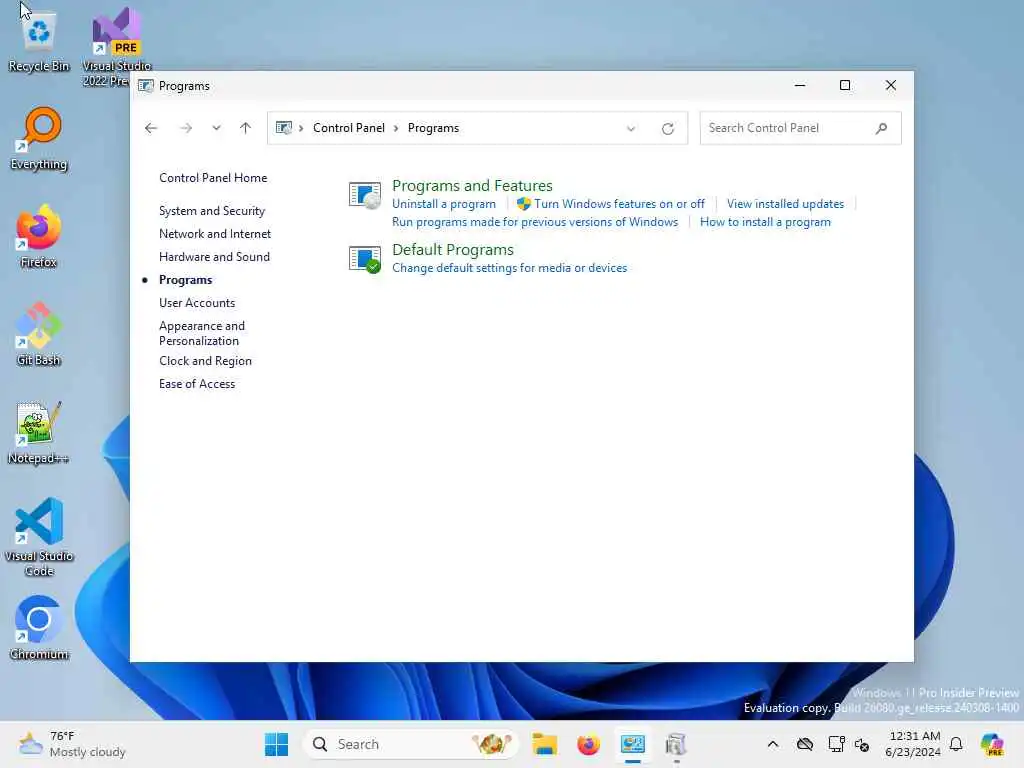Expand chevron between Control Panel and Programs

tap(396, 129)
